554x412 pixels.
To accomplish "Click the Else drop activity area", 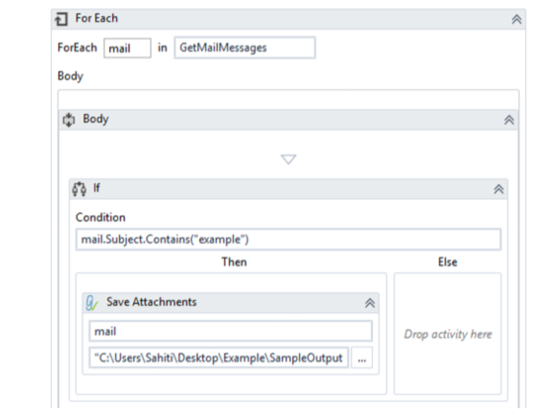I will [x=448, y=334].
